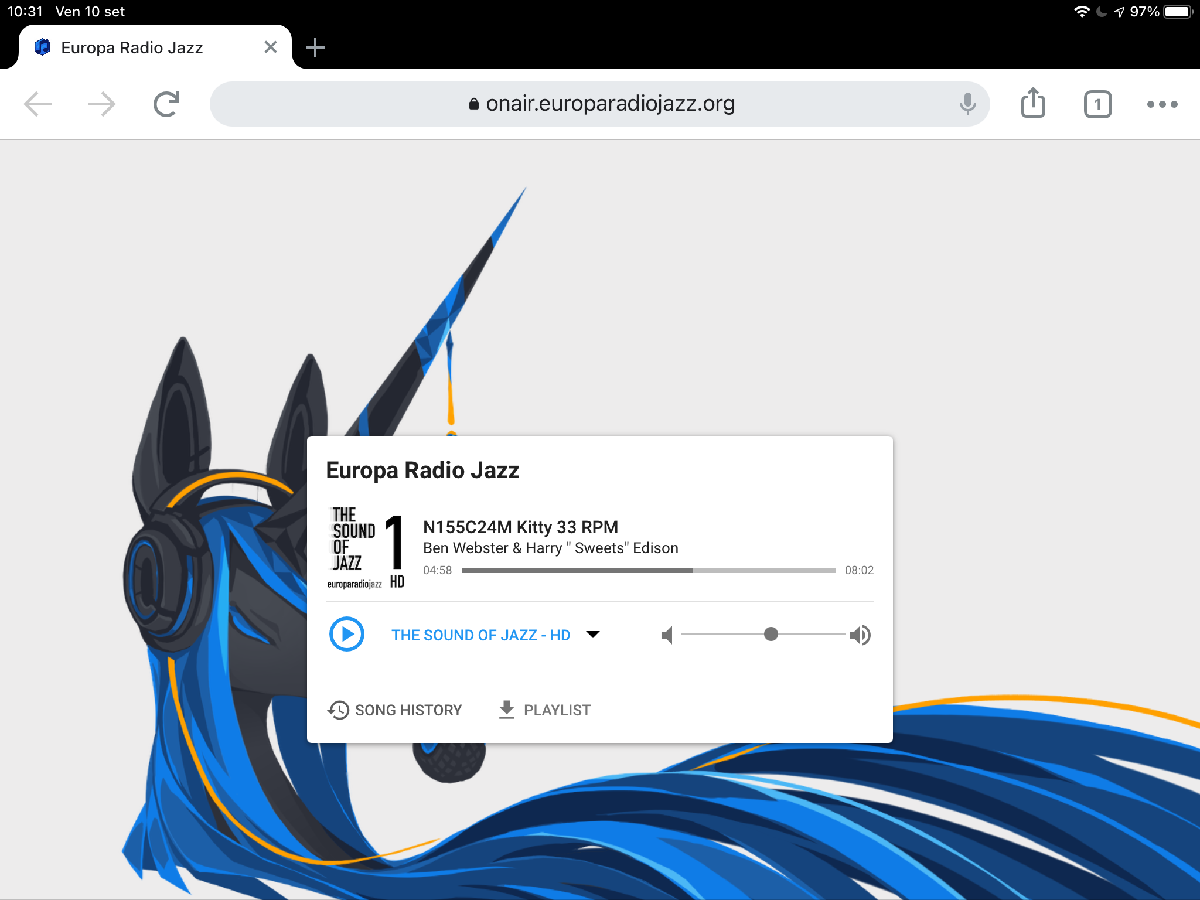Screen dimensions: 1200x900
Task: Click elapsed time 04:58
Action: tap(438, 570)
